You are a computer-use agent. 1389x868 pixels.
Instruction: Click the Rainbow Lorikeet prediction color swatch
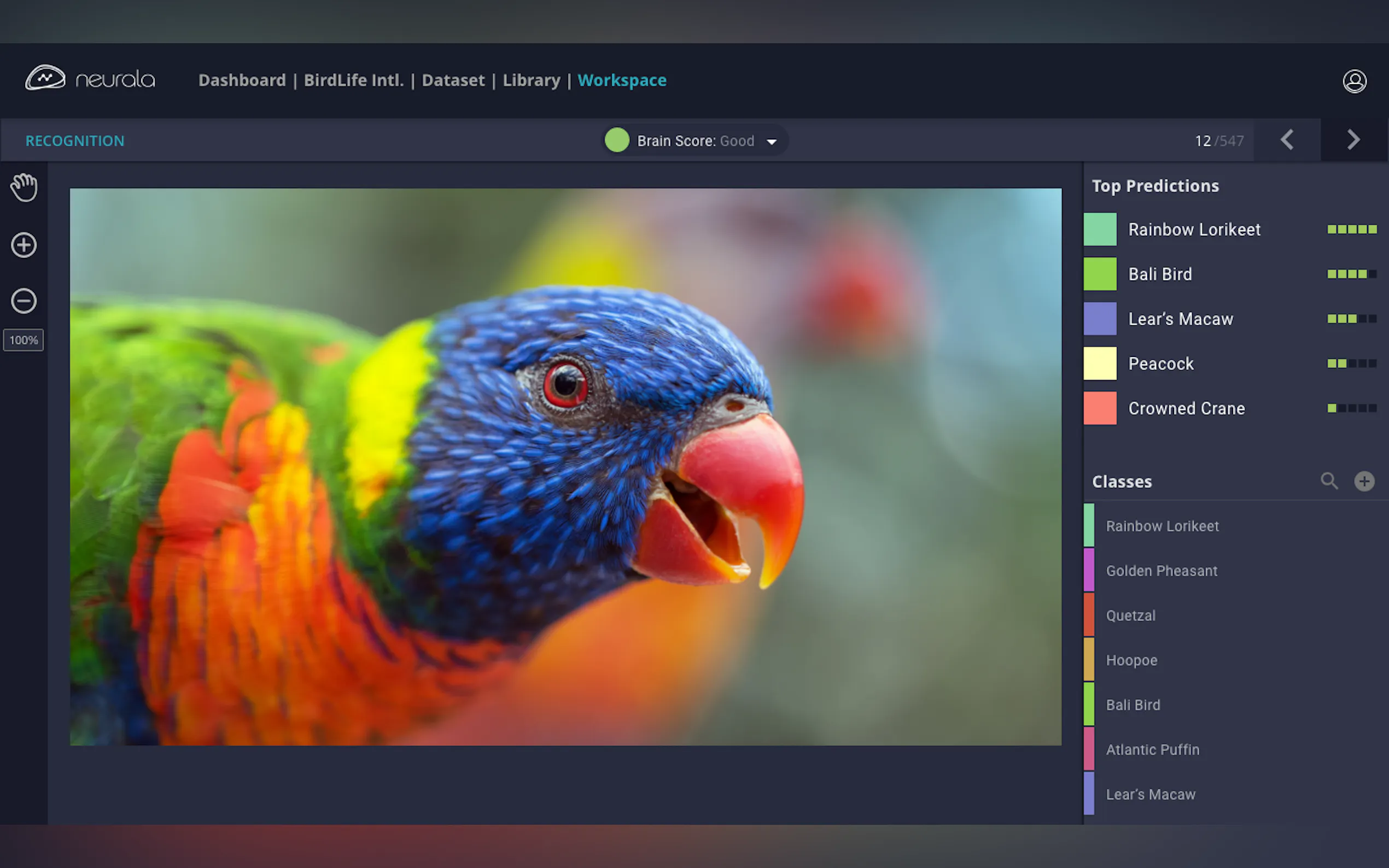click(1100, 229)
